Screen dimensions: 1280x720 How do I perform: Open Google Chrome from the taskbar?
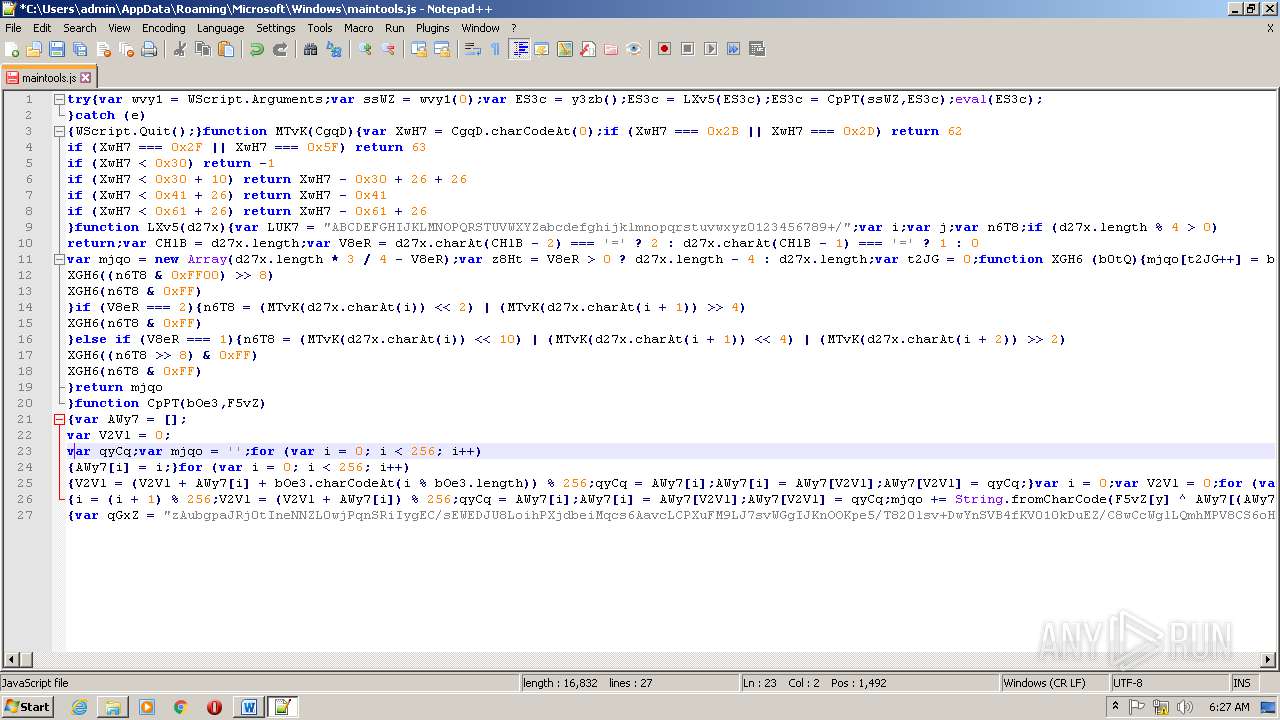click(x=180, y=707)
